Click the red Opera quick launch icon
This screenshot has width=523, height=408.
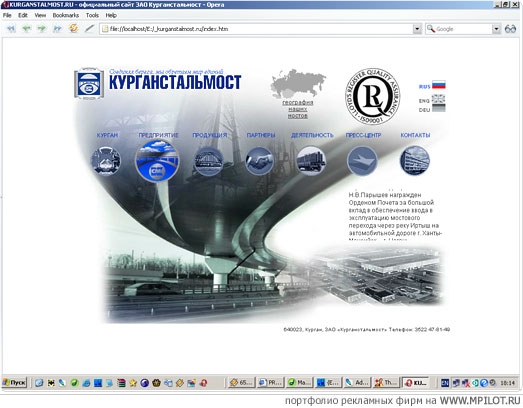(x=204, y=383)
